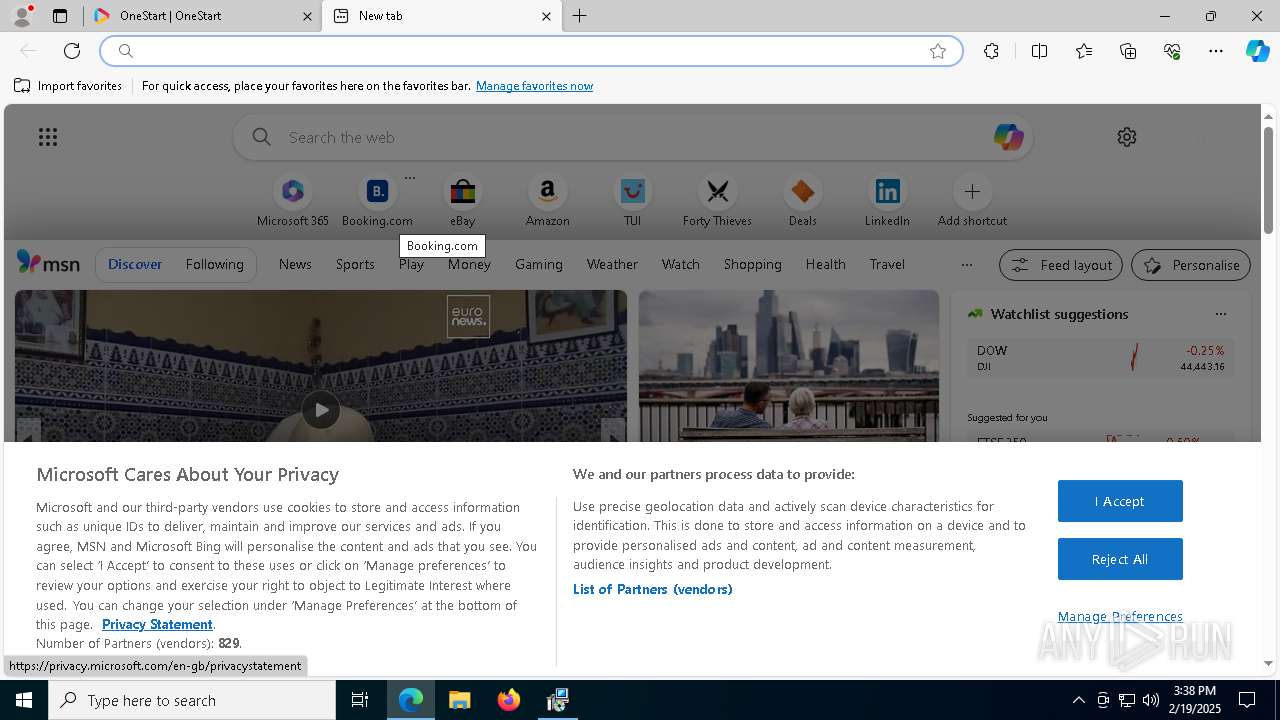Open Copilot sidebar icon
The width and height of the screenshot is (1280, 720).
(1257, 51)
